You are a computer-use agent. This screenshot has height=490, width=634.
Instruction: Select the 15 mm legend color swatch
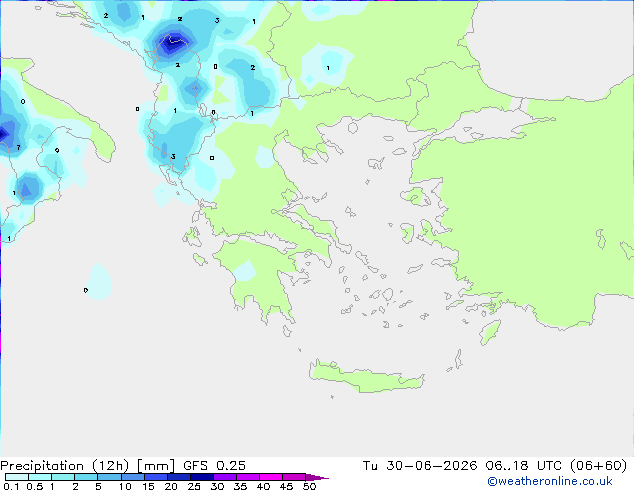point(155,477)
